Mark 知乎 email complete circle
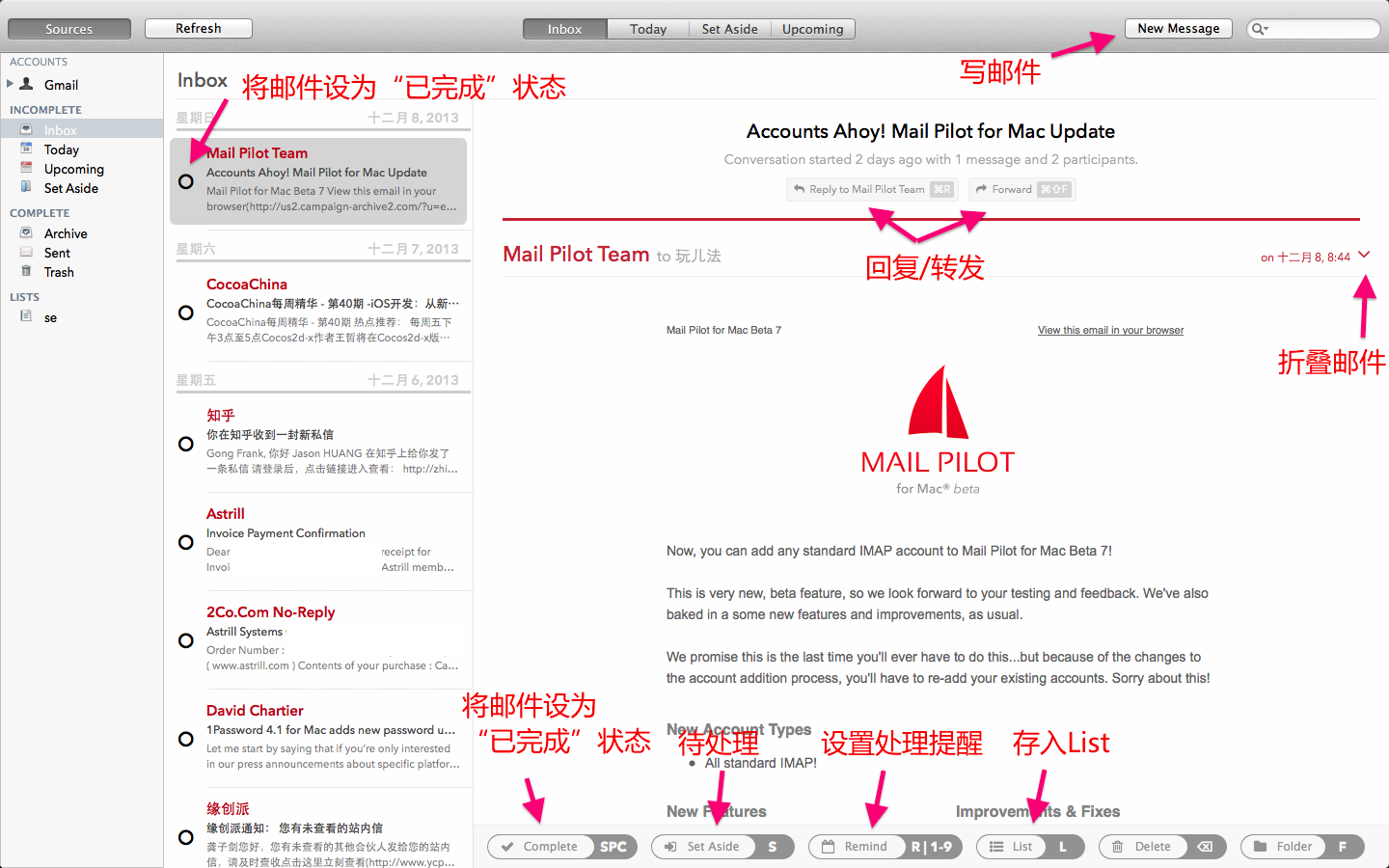This screenshot has height=868, width=1389. click(x=186, y=444)
